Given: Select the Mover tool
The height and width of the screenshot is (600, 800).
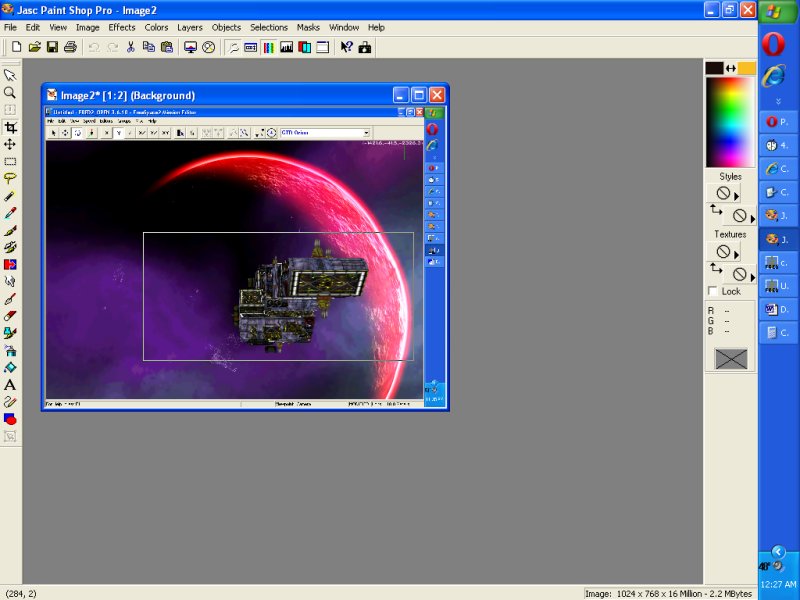Looking at the screenshot, I should [x=10, y=144].
